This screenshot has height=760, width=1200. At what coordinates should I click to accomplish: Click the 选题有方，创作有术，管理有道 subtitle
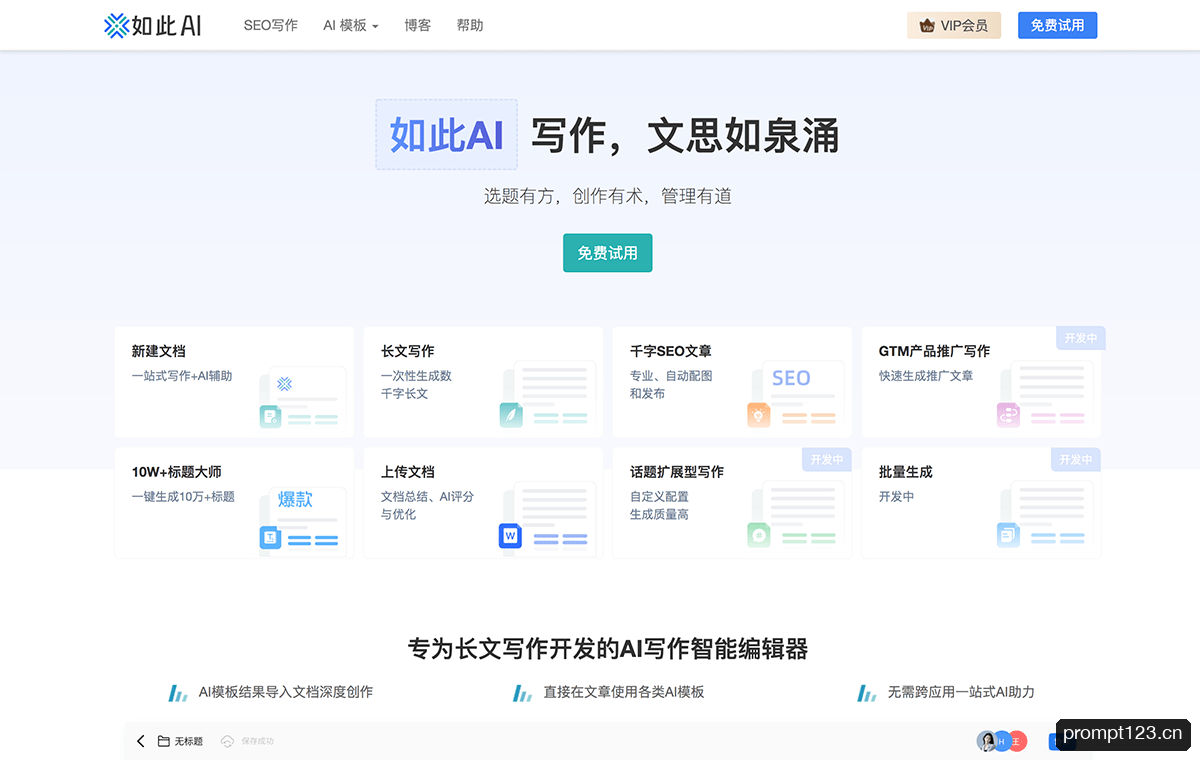[608, 196]
